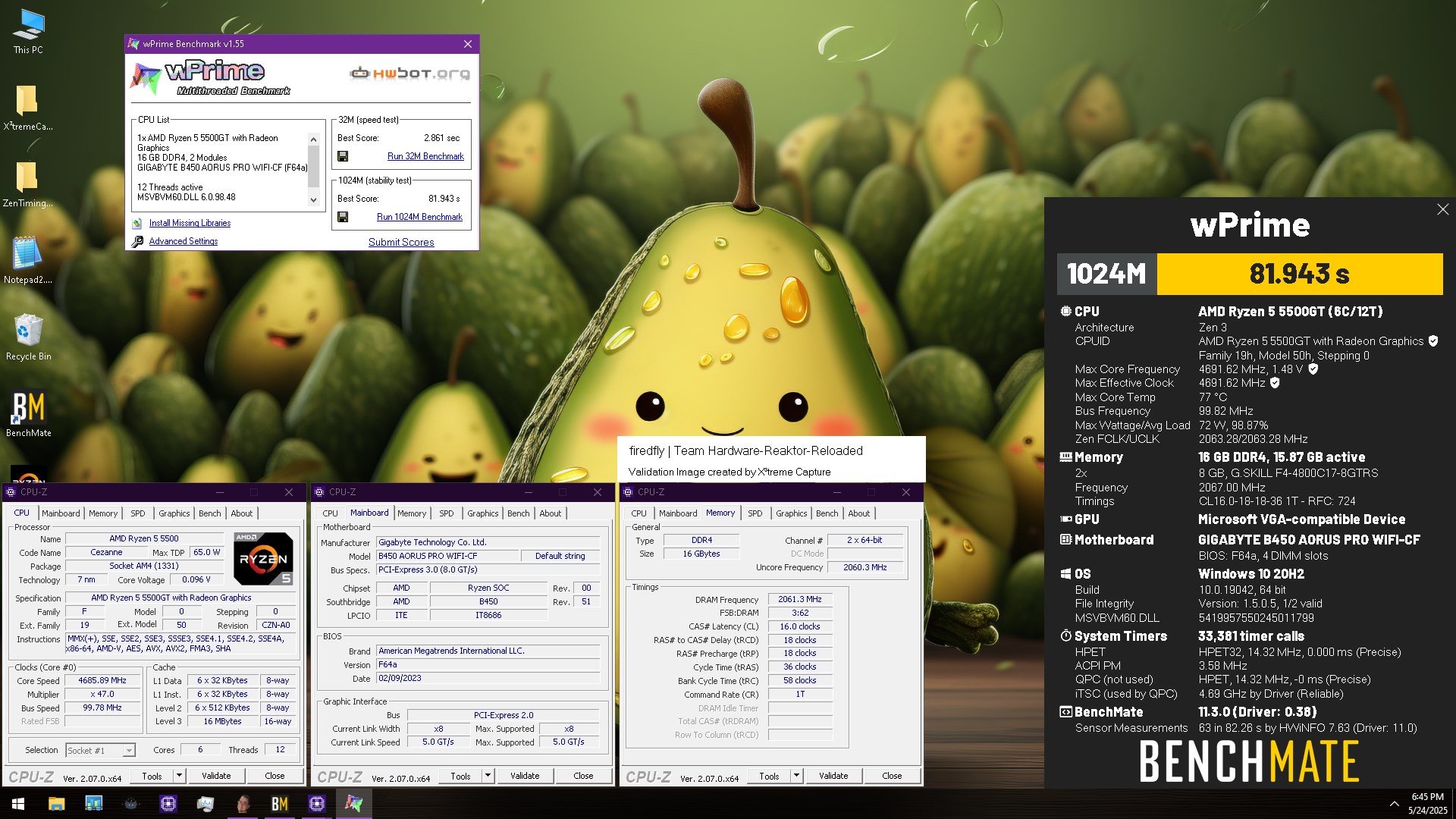Click the Multiplier x 47.0 value
Image resolution: width=1456 pixels, height=819 pixels.
click(103, 694)
